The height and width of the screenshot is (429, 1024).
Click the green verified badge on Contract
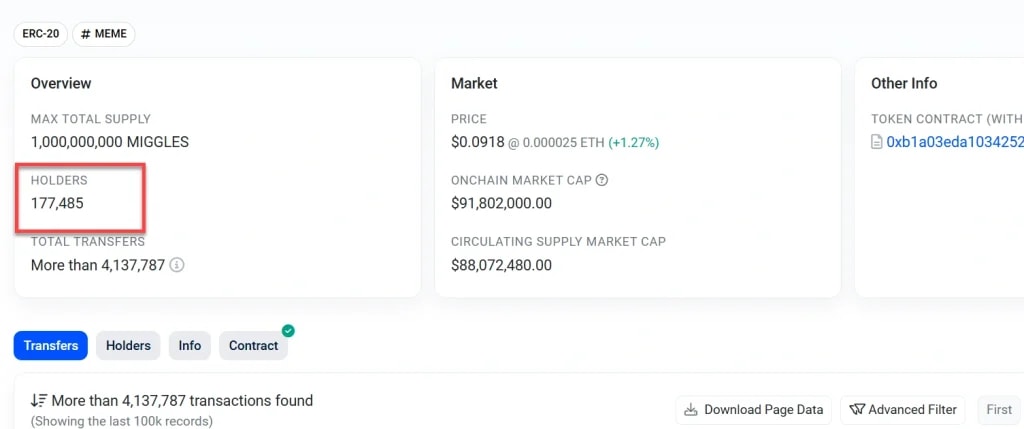(288, 330)
